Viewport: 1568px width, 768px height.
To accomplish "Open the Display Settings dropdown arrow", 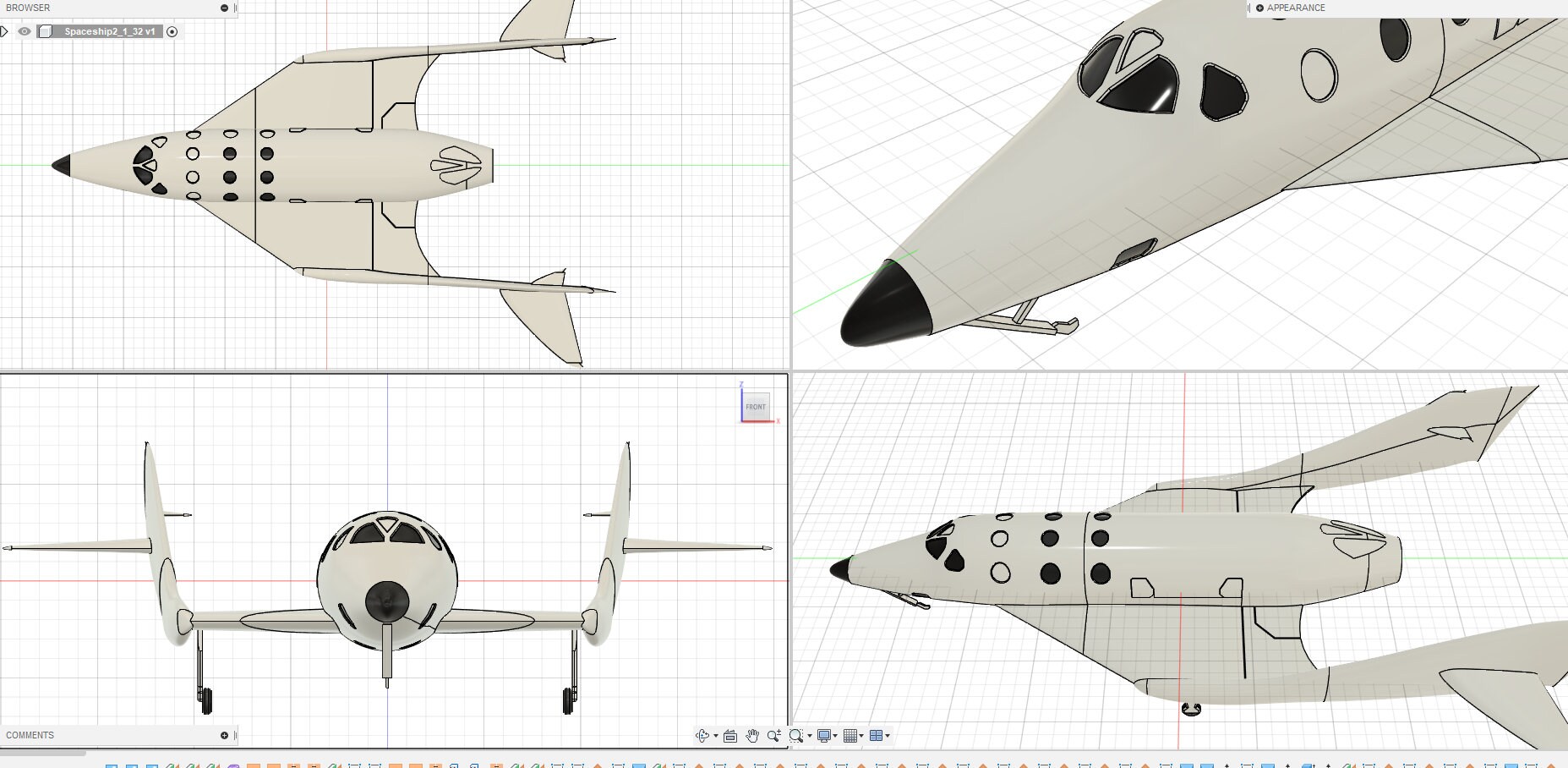I will [x=836, y=735].
